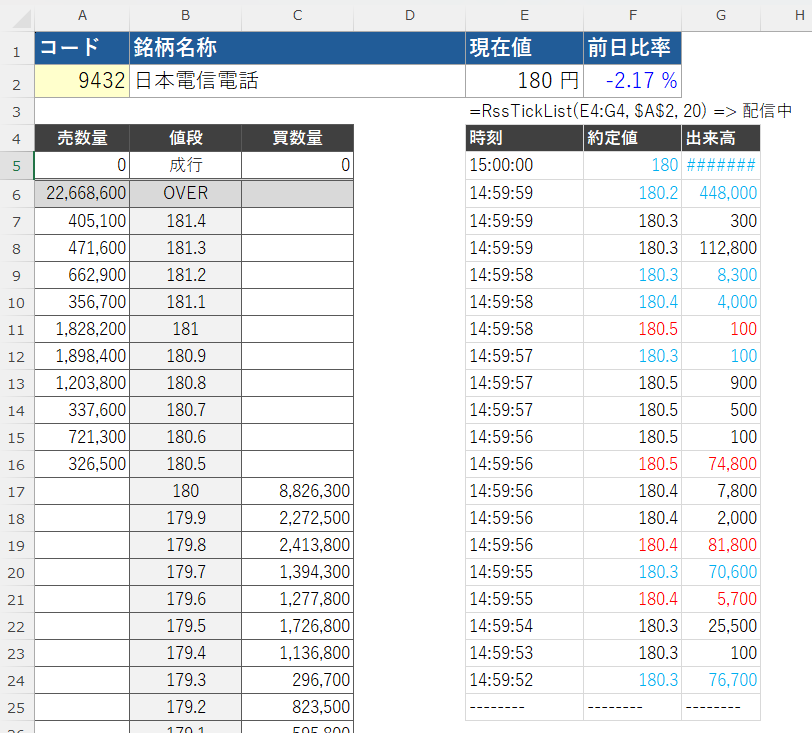The image size is (812, 733).
Task: Click the 日本電信電話 name cell
Action: click(x=297, y=81)
